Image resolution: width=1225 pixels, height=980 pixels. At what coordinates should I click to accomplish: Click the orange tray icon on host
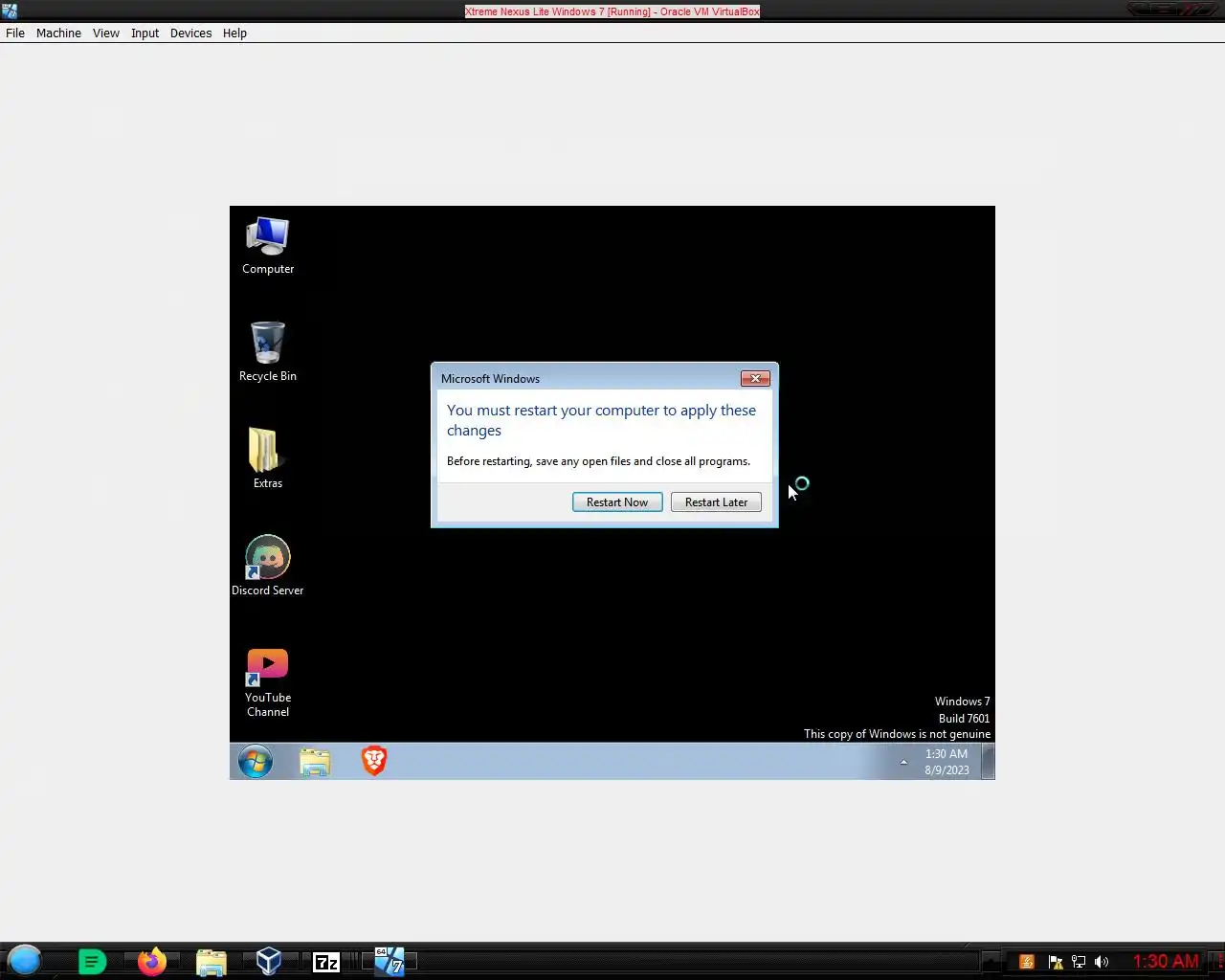point(1026,962)
